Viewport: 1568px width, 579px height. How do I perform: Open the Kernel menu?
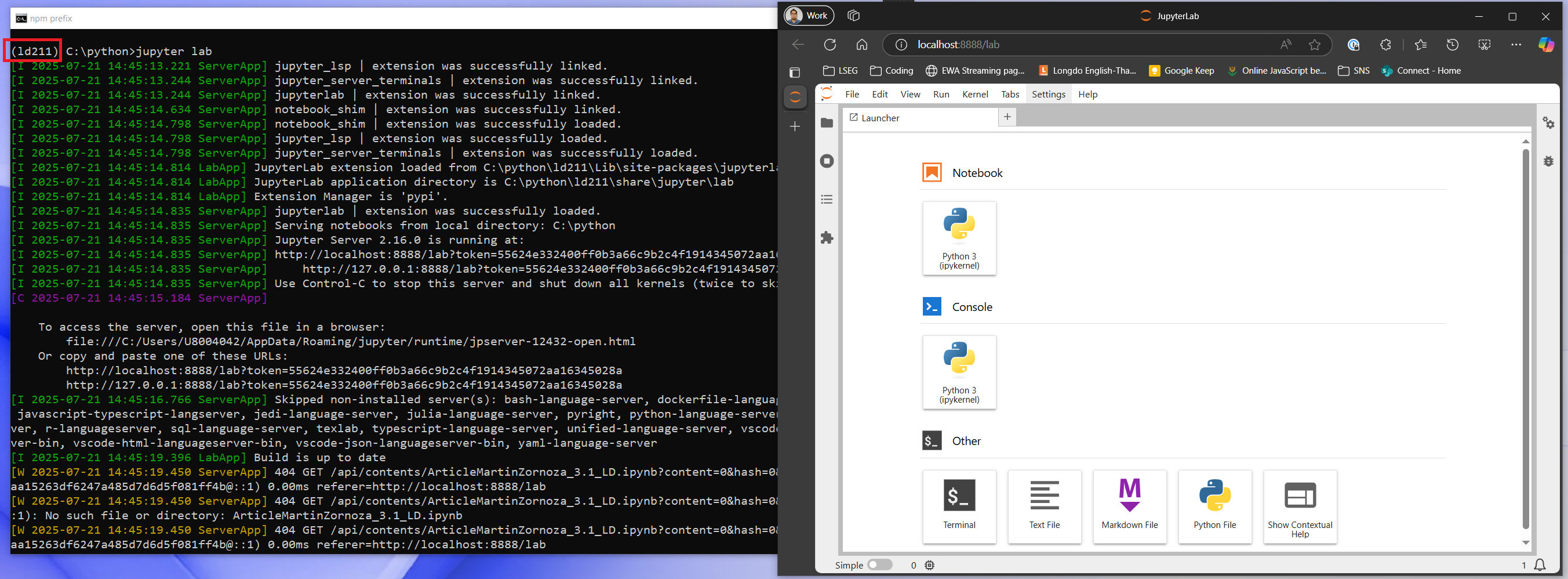tap(974, 94)
